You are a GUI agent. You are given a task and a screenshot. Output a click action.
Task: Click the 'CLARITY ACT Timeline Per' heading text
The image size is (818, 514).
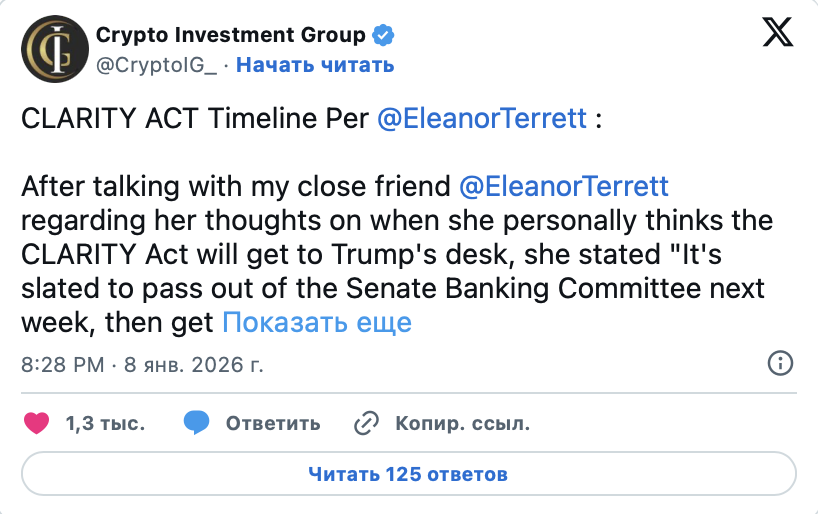pyautogui.click(x=195, y=119)
